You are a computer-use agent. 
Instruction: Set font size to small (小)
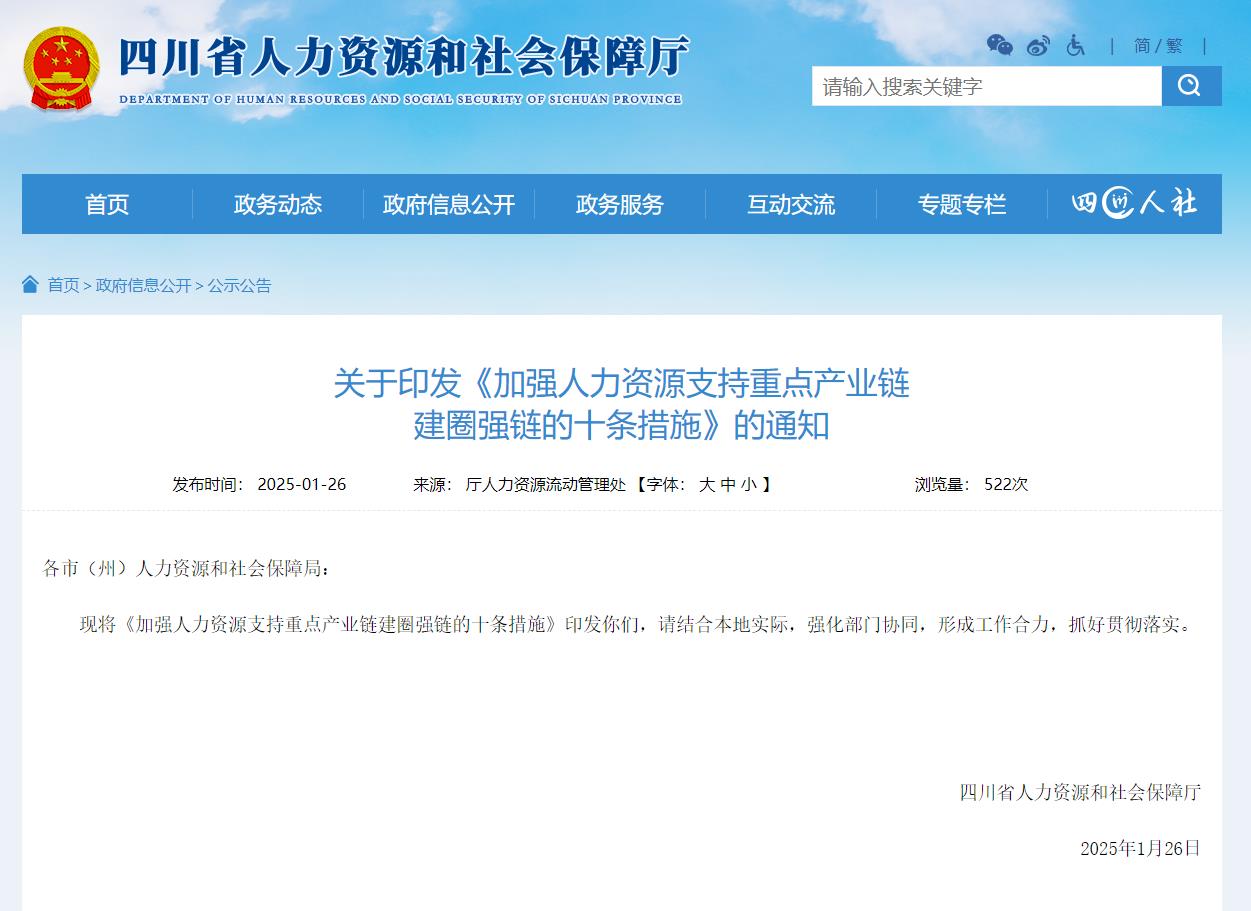click(748, 485)
